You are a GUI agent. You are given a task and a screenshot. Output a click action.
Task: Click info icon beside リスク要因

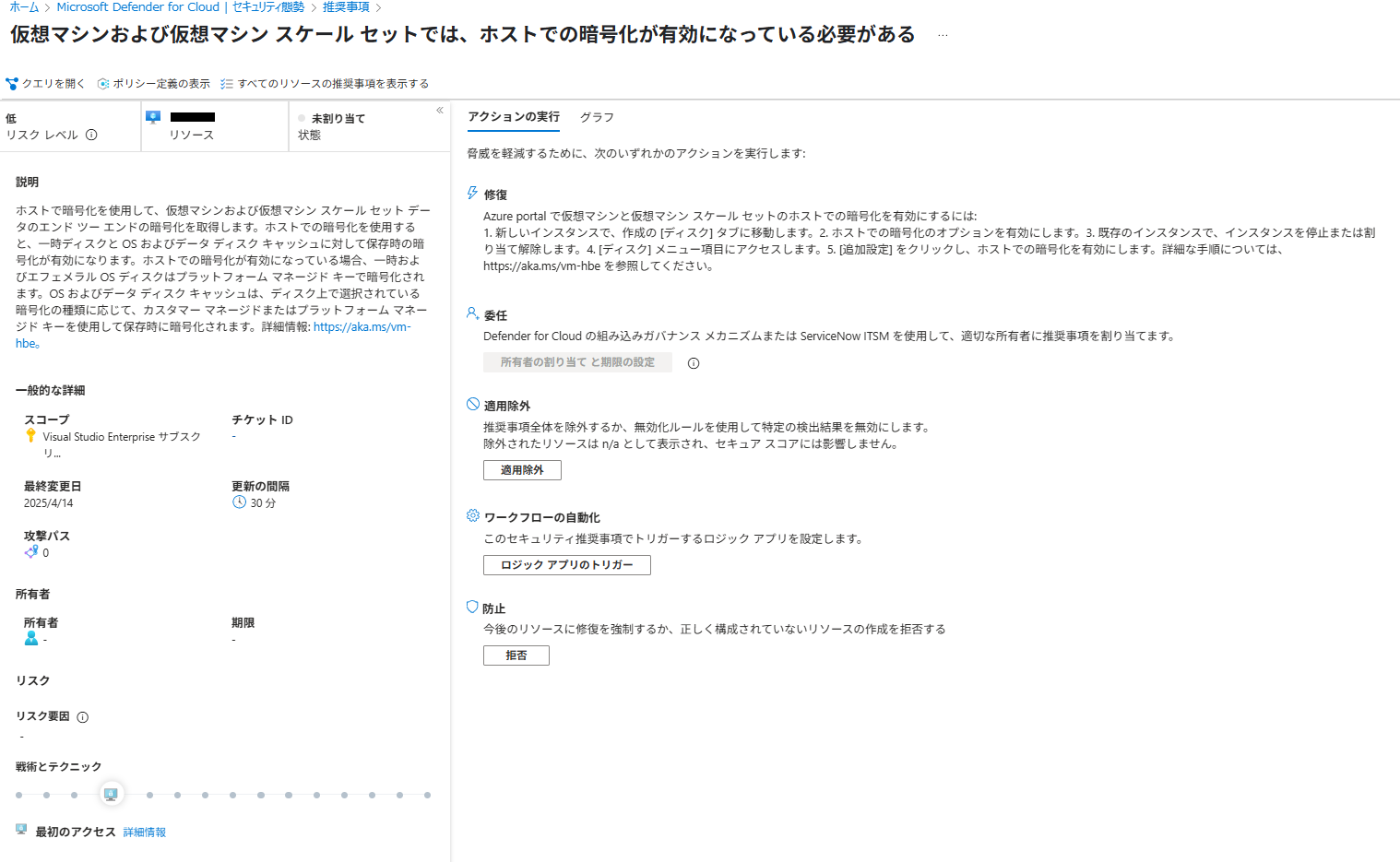pyautogui.click(x=83, y=717)
